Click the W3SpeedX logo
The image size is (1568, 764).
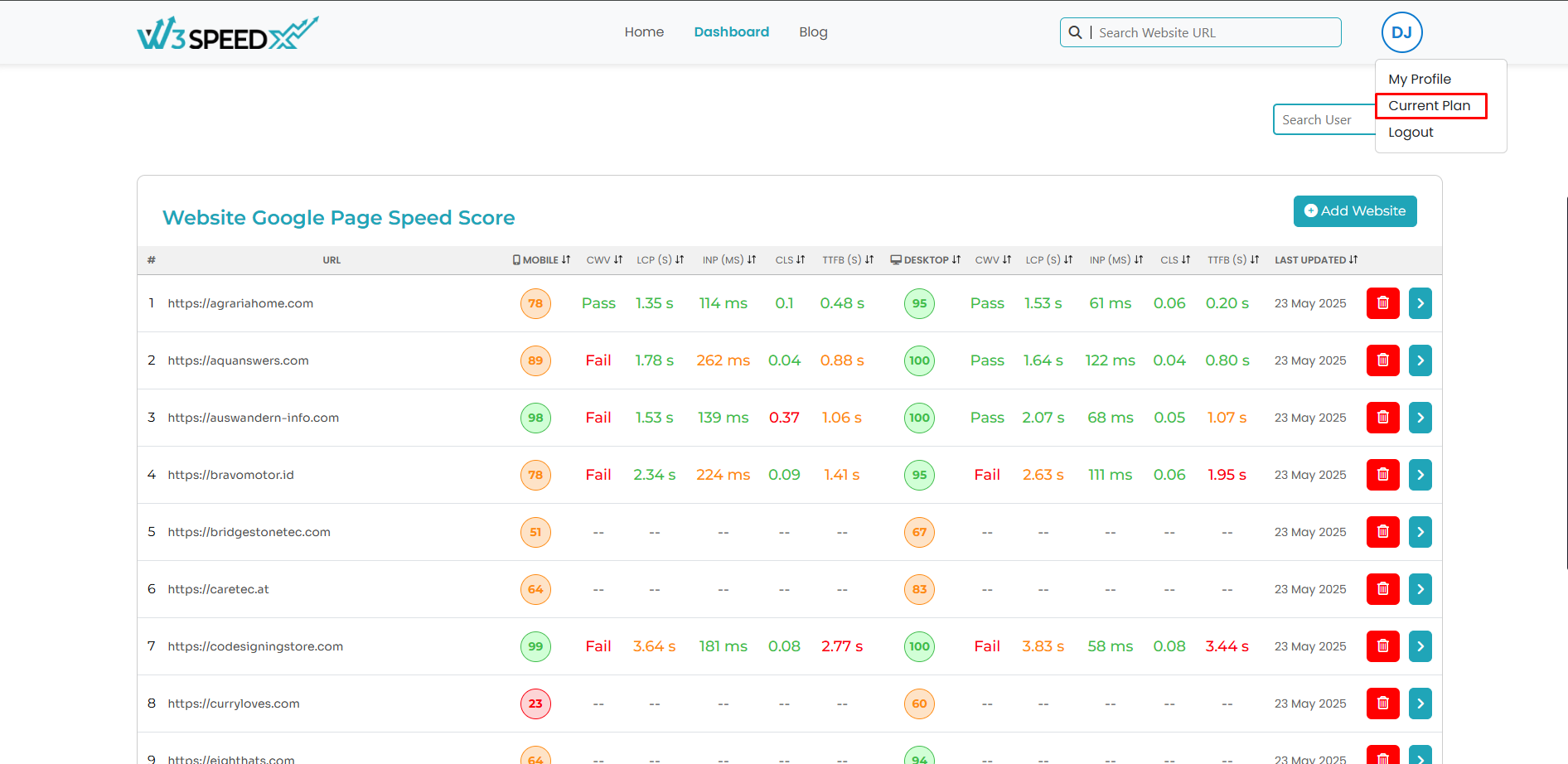pyautogui.click(x=227, y=33)
